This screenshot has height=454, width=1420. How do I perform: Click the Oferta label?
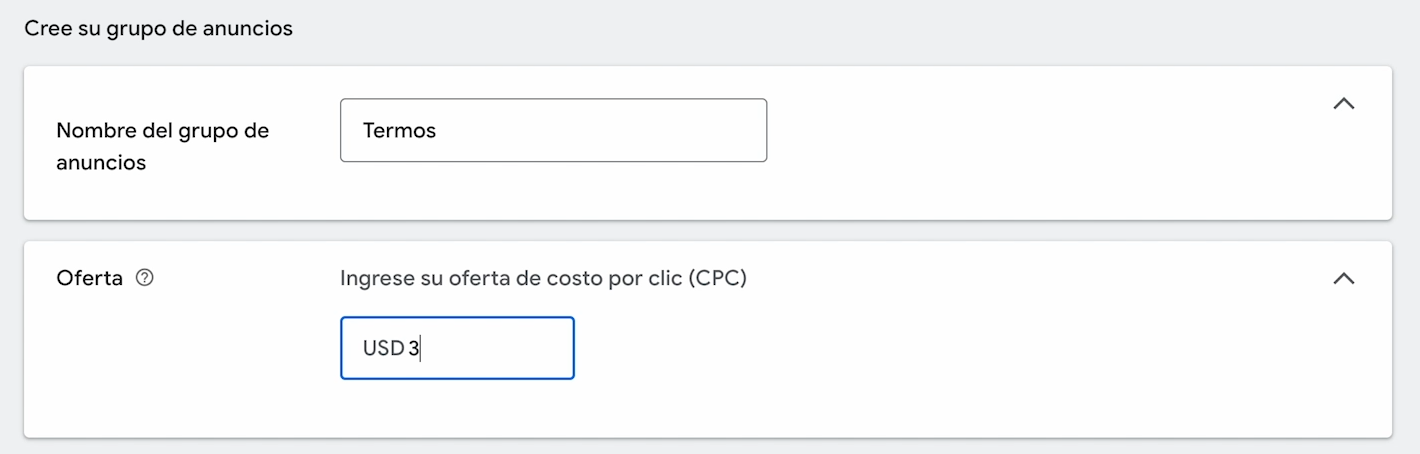89,279
